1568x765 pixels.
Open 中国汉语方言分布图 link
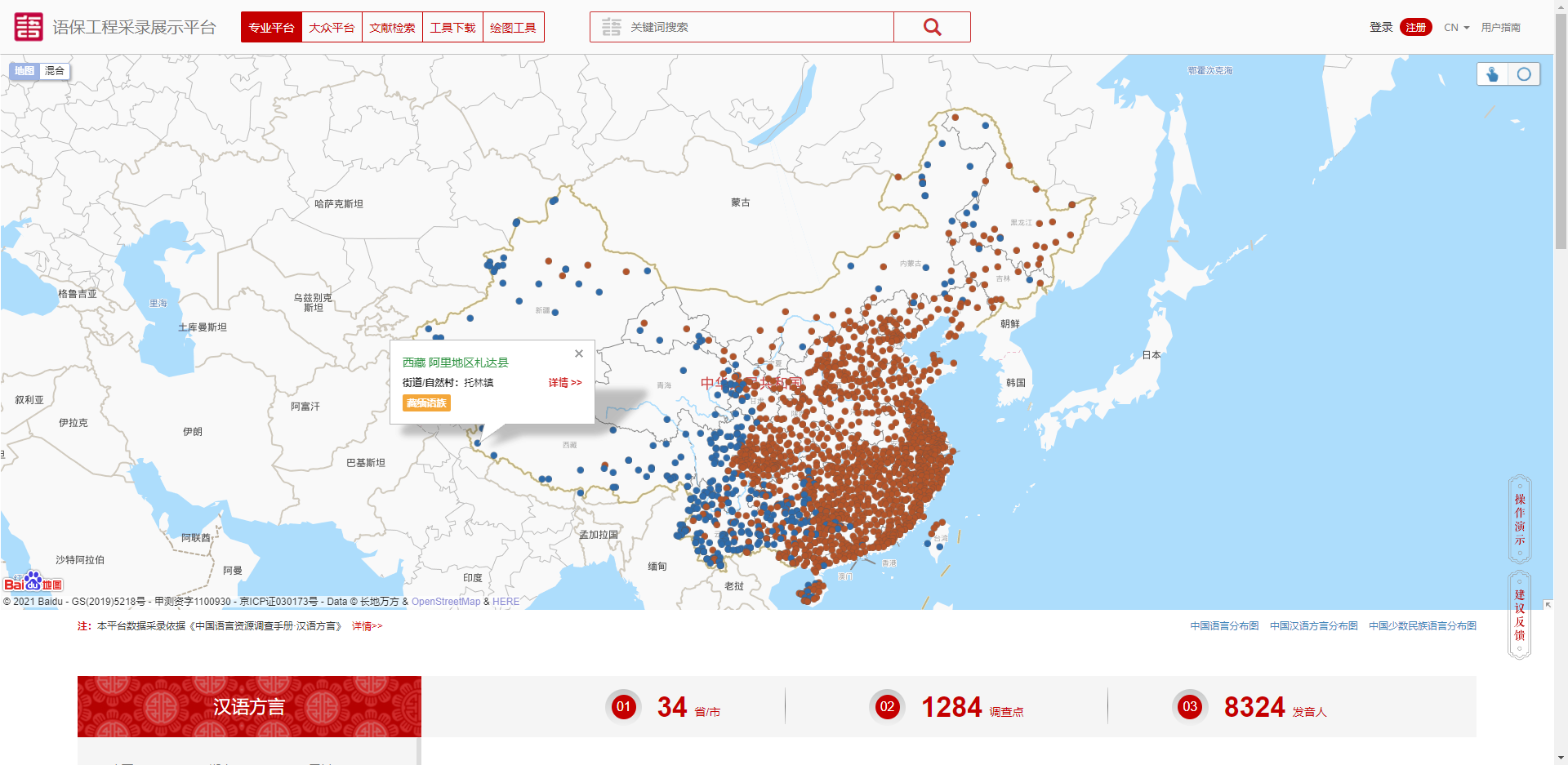pos(1314,626)
